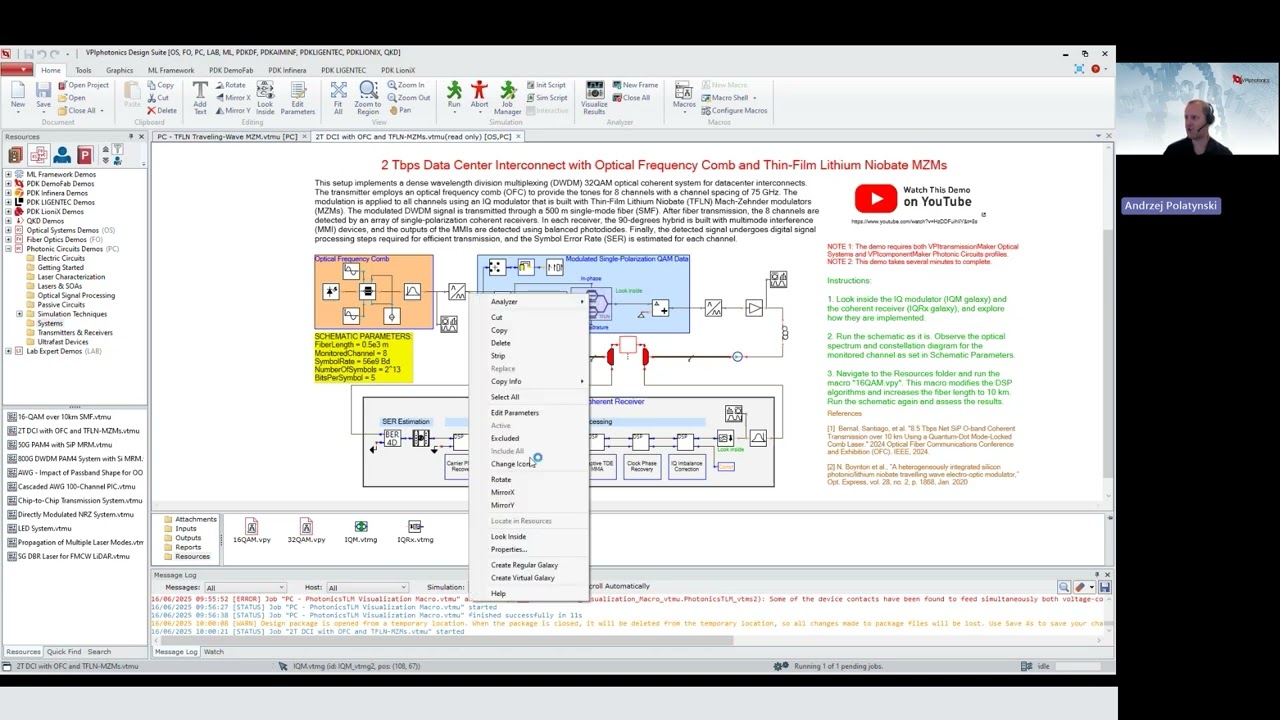Click Rotate in the Editing group

point(229,85)
